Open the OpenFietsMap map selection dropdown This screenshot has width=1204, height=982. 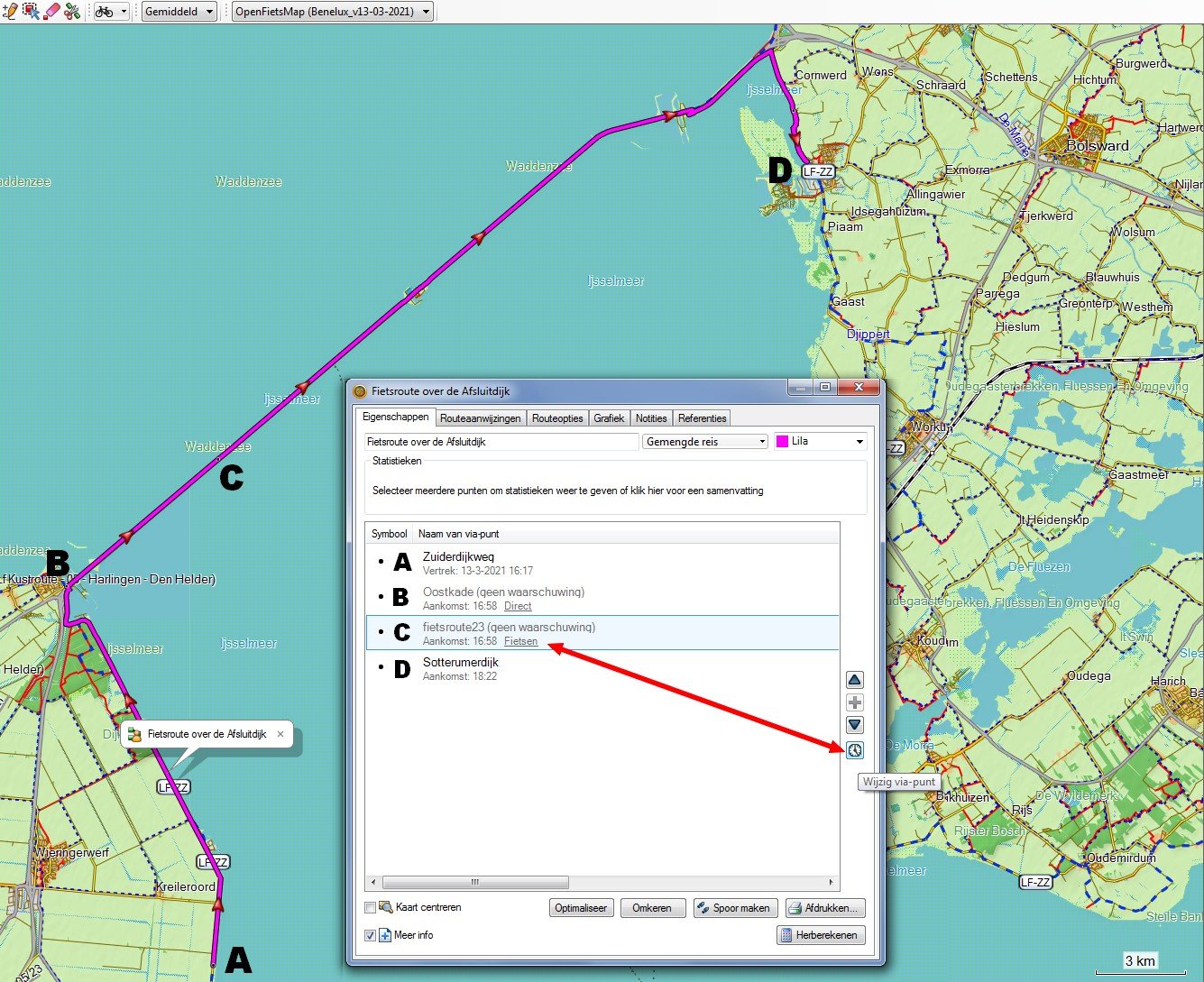click(x=333, y=12)
